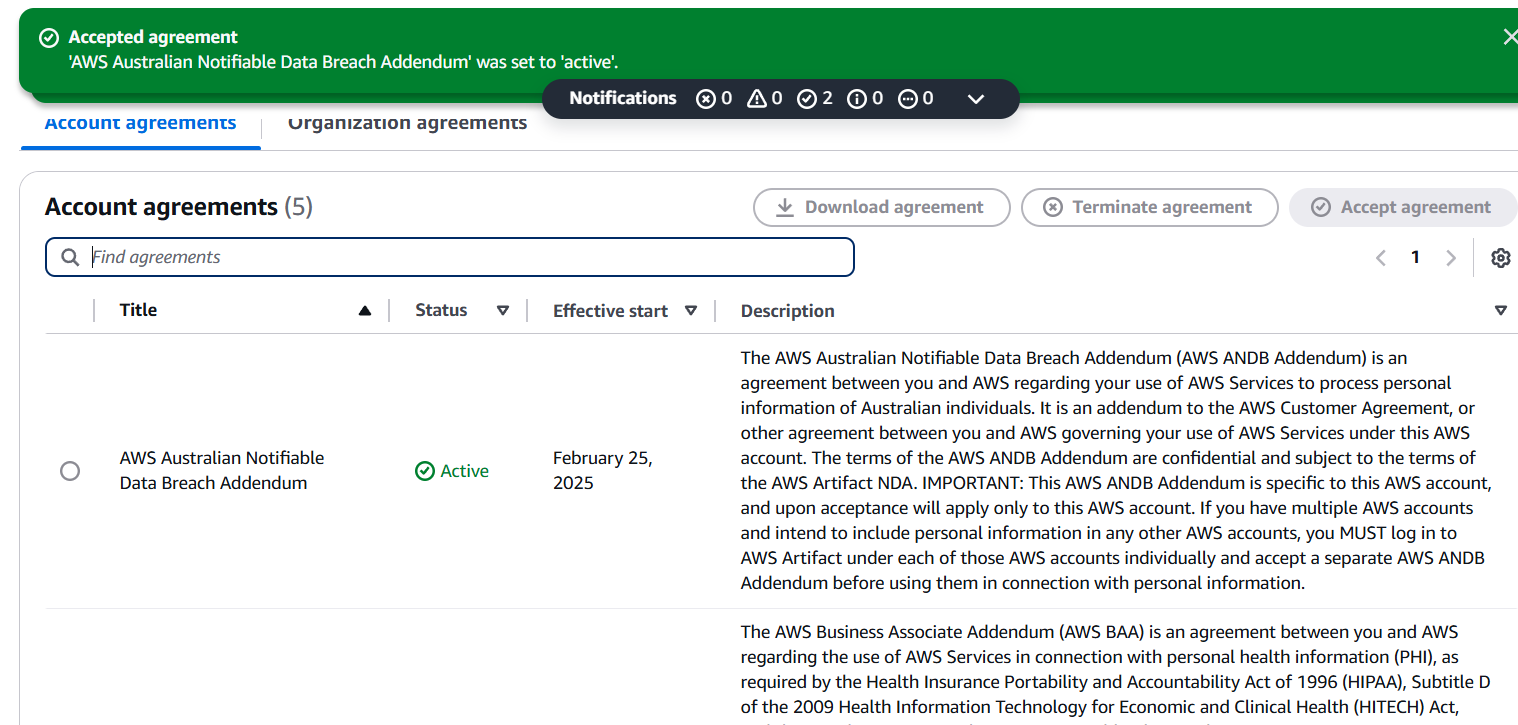Click the Effective start column header label
1518x725 pixels.
(x=610, y=311)
